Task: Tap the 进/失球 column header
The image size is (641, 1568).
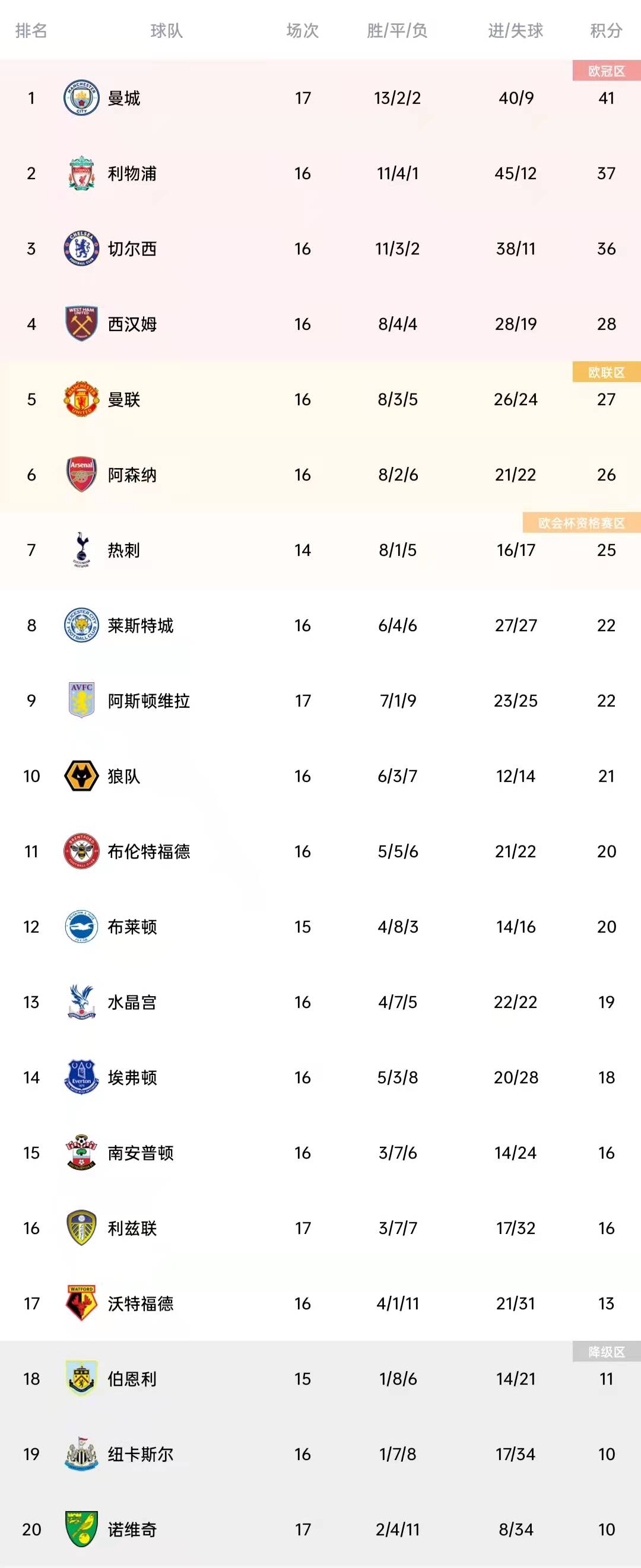Action: pyautogui.click(x=516, y=30)
